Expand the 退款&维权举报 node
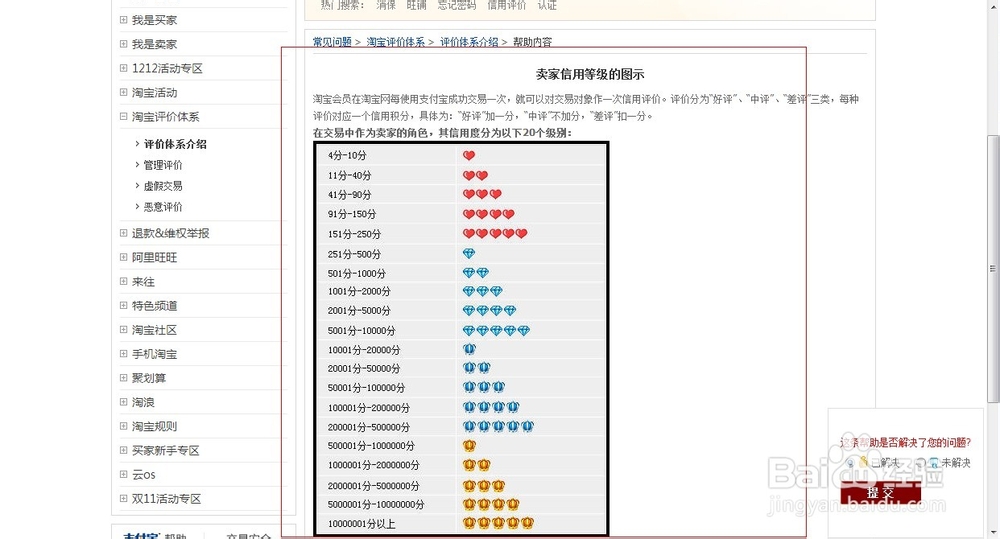The width and height of the screenshot is (1000, 539). [x=123, y=233]
